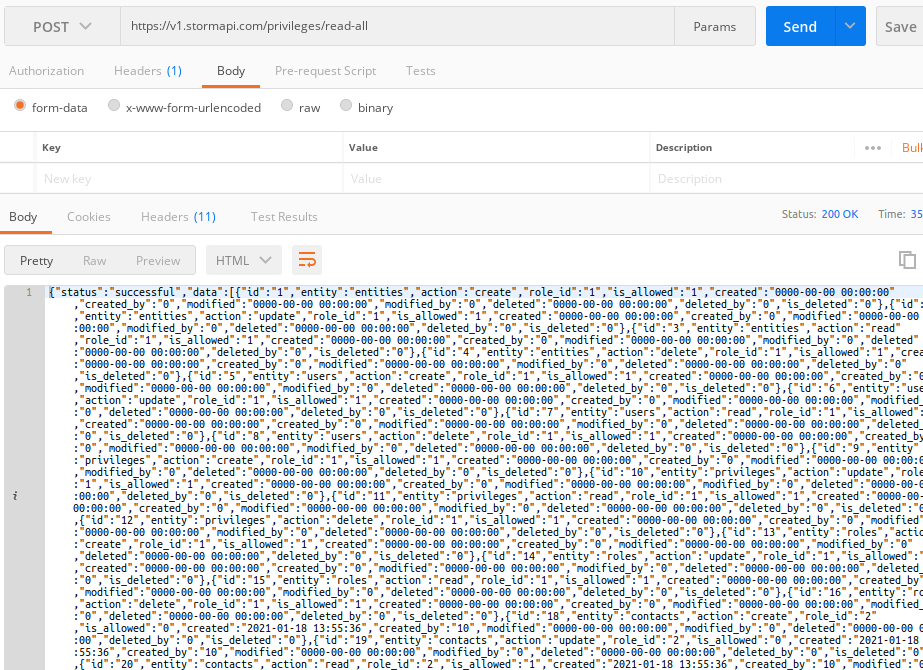The image size is (923, 670).
Task: Select the Preview response view
Action: (x=158, y=260)
